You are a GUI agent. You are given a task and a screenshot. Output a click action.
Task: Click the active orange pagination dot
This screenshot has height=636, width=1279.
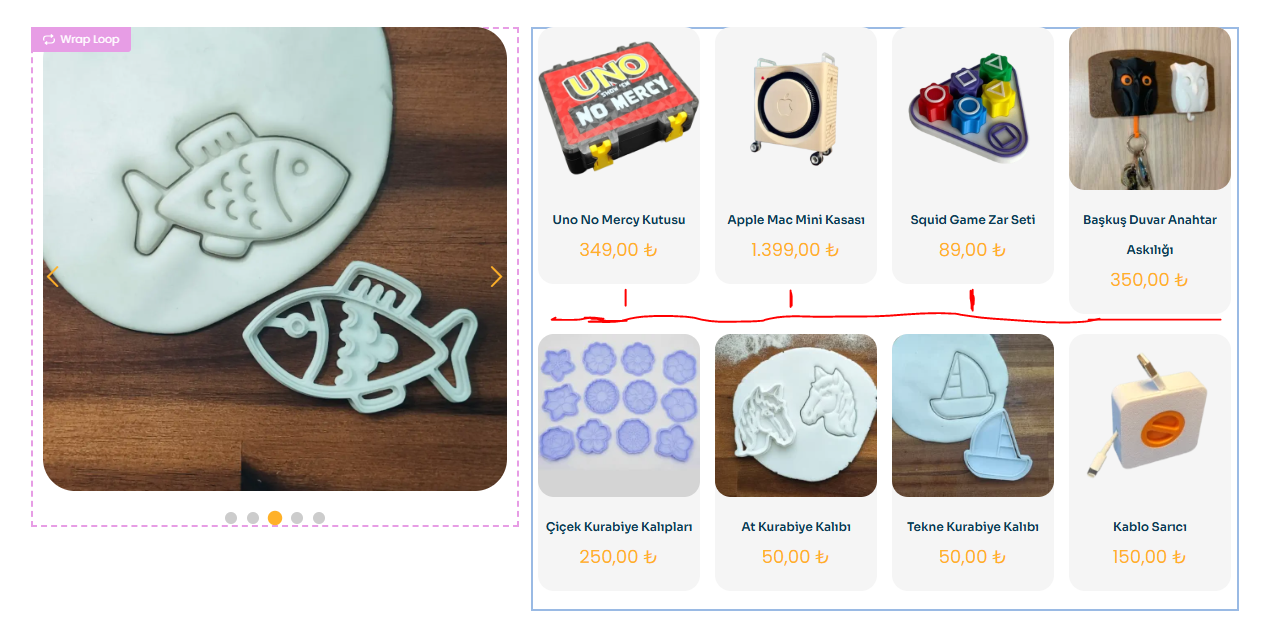[275, 518]
